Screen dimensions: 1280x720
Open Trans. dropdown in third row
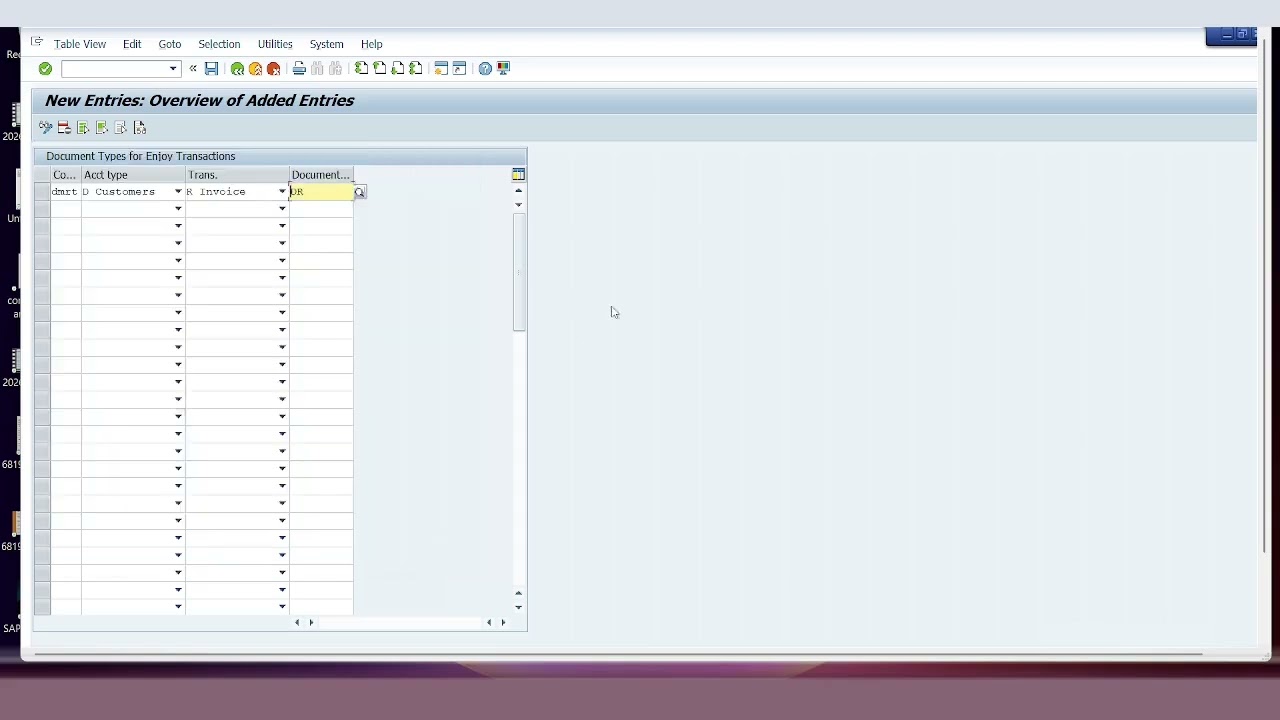tap(282, 226)
